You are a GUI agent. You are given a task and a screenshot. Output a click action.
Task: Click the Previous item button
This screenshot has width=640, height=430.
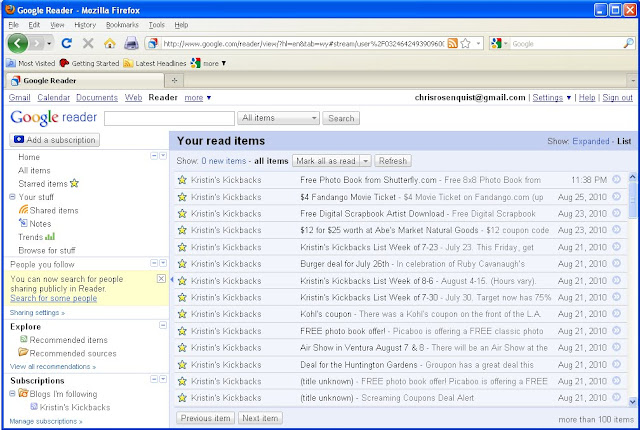[x=205, y=418]
